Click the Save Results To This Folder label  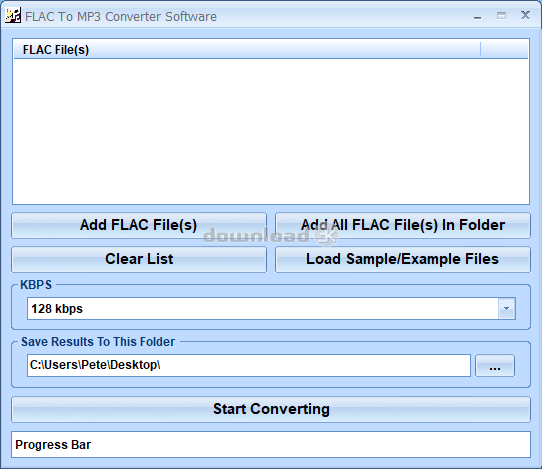98,342
